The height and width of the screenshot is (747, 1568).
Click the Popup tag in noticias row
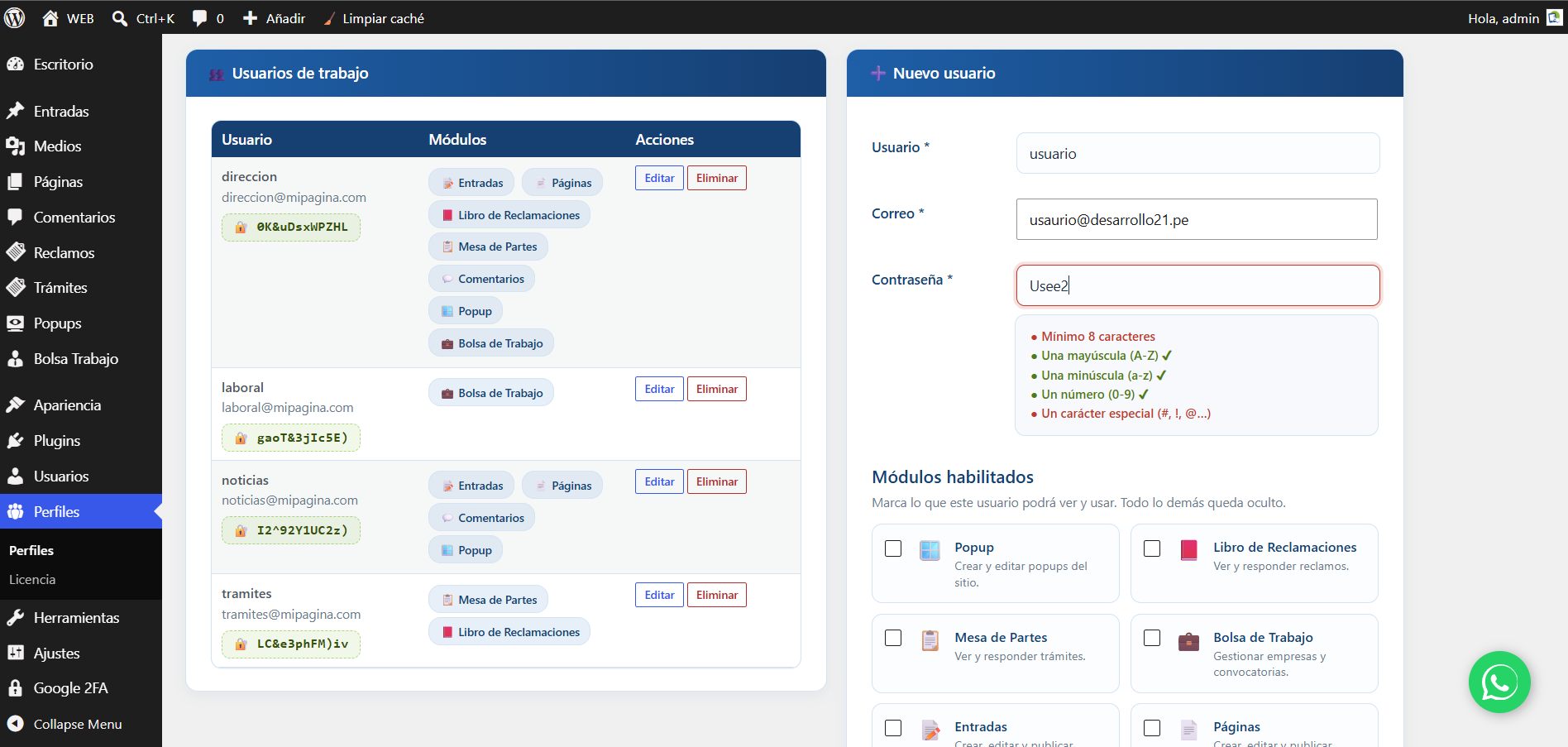pos(466,550)
